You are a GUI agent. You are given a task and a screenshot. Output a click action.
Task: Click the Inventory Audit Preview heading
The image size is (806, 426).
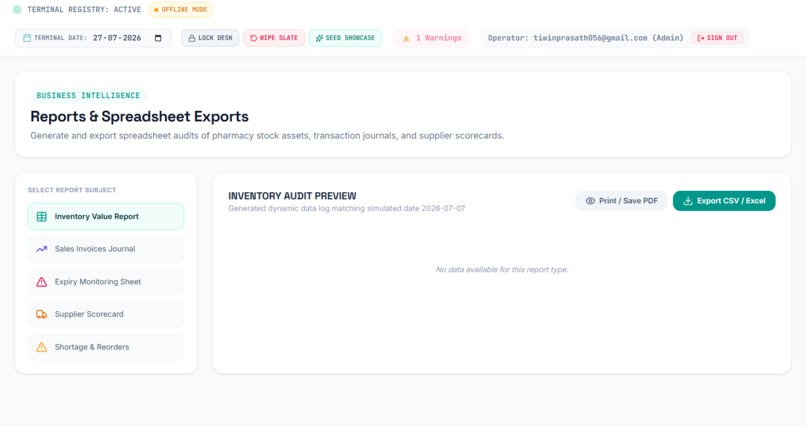292,196
